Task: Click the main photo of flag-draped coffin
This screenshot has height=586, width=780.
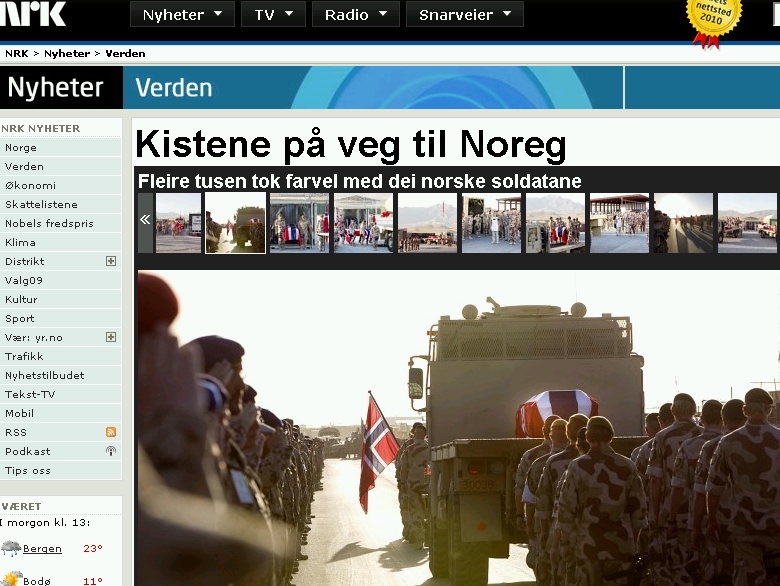Action: point(459,428)
